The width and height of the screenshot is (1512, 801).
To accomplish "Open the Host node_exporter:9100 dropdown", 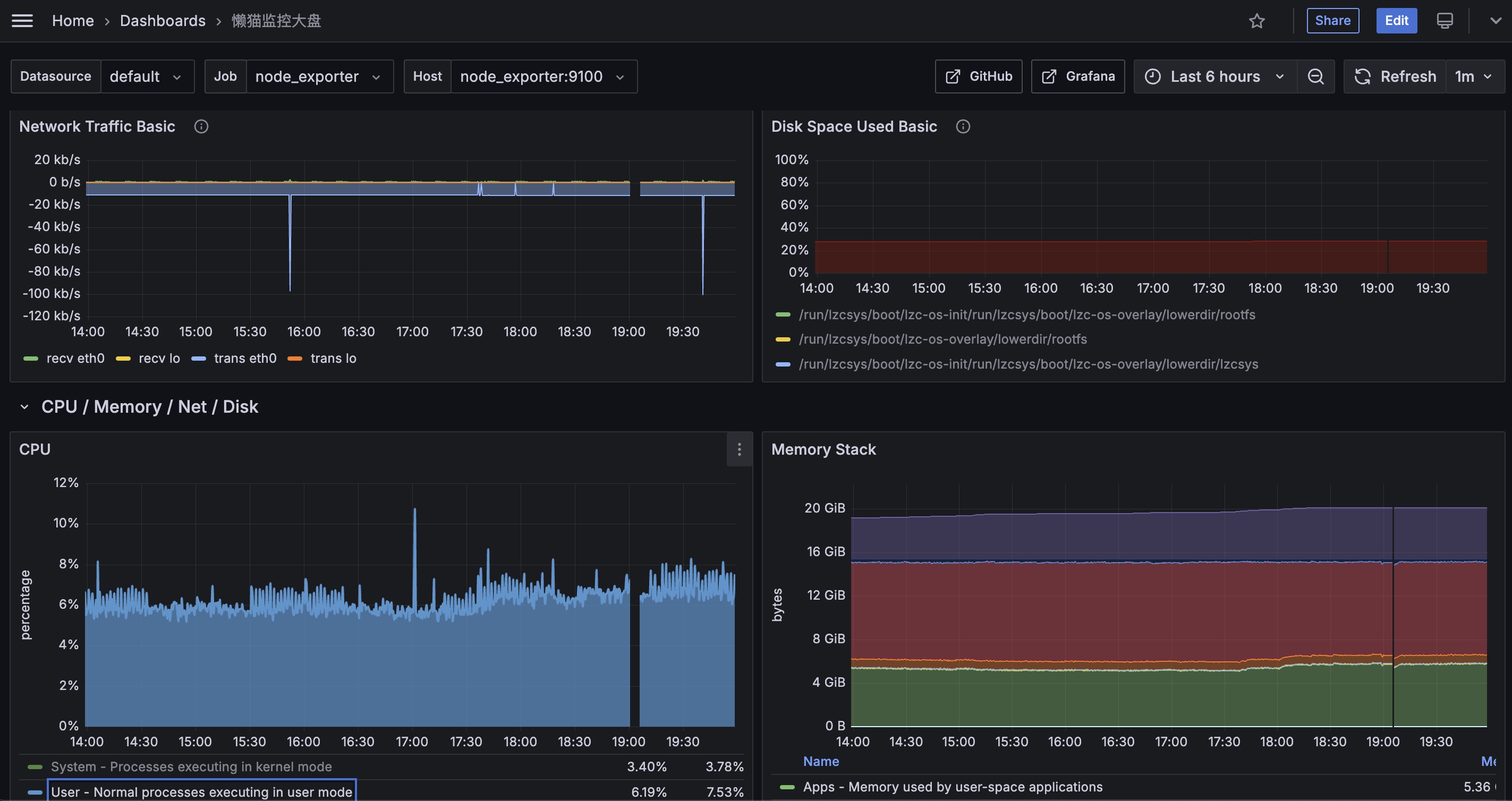I will click(x=543, y=76).
